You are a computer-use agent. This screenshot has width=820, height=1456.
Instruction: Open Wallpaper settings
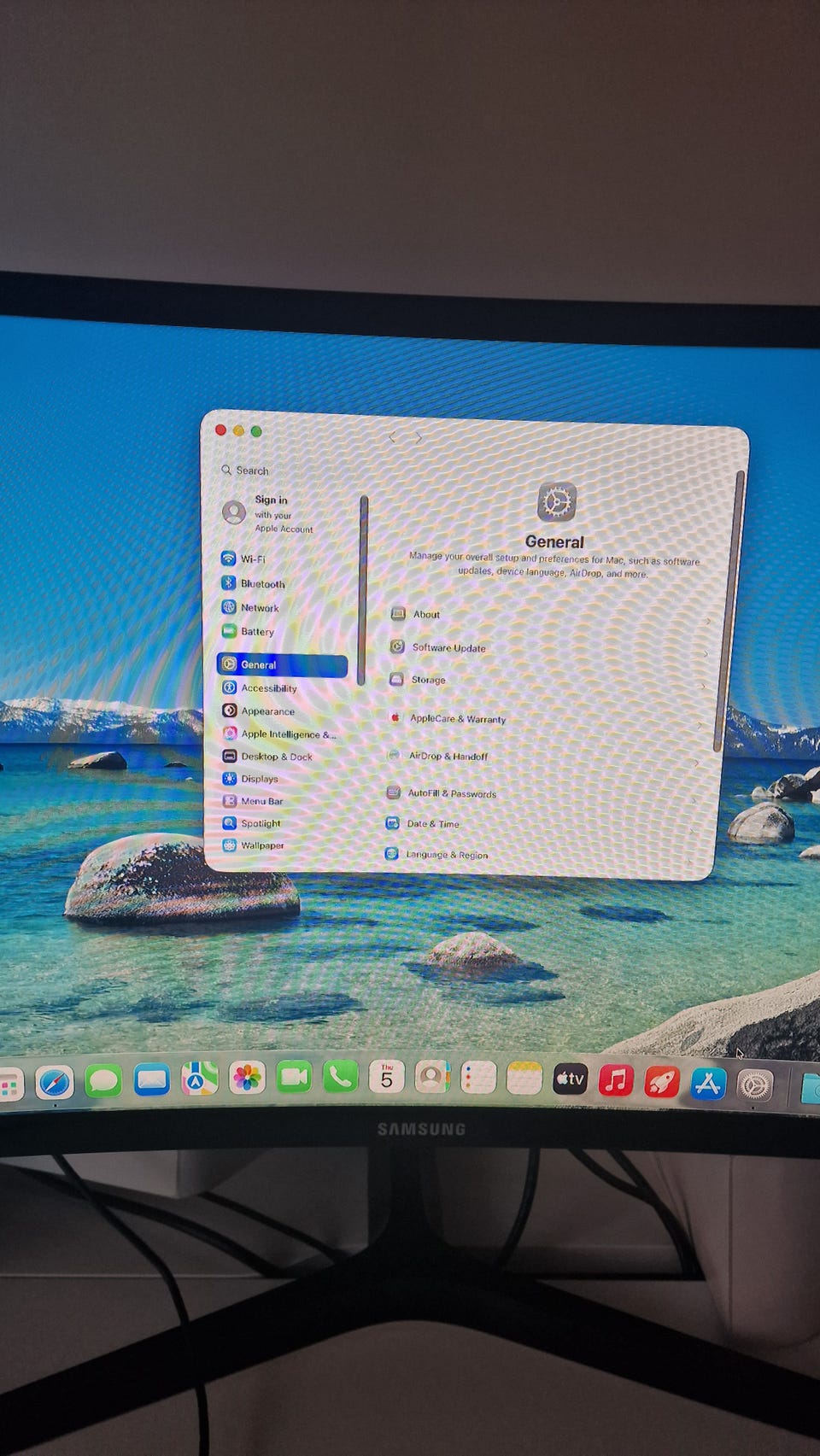261,845
